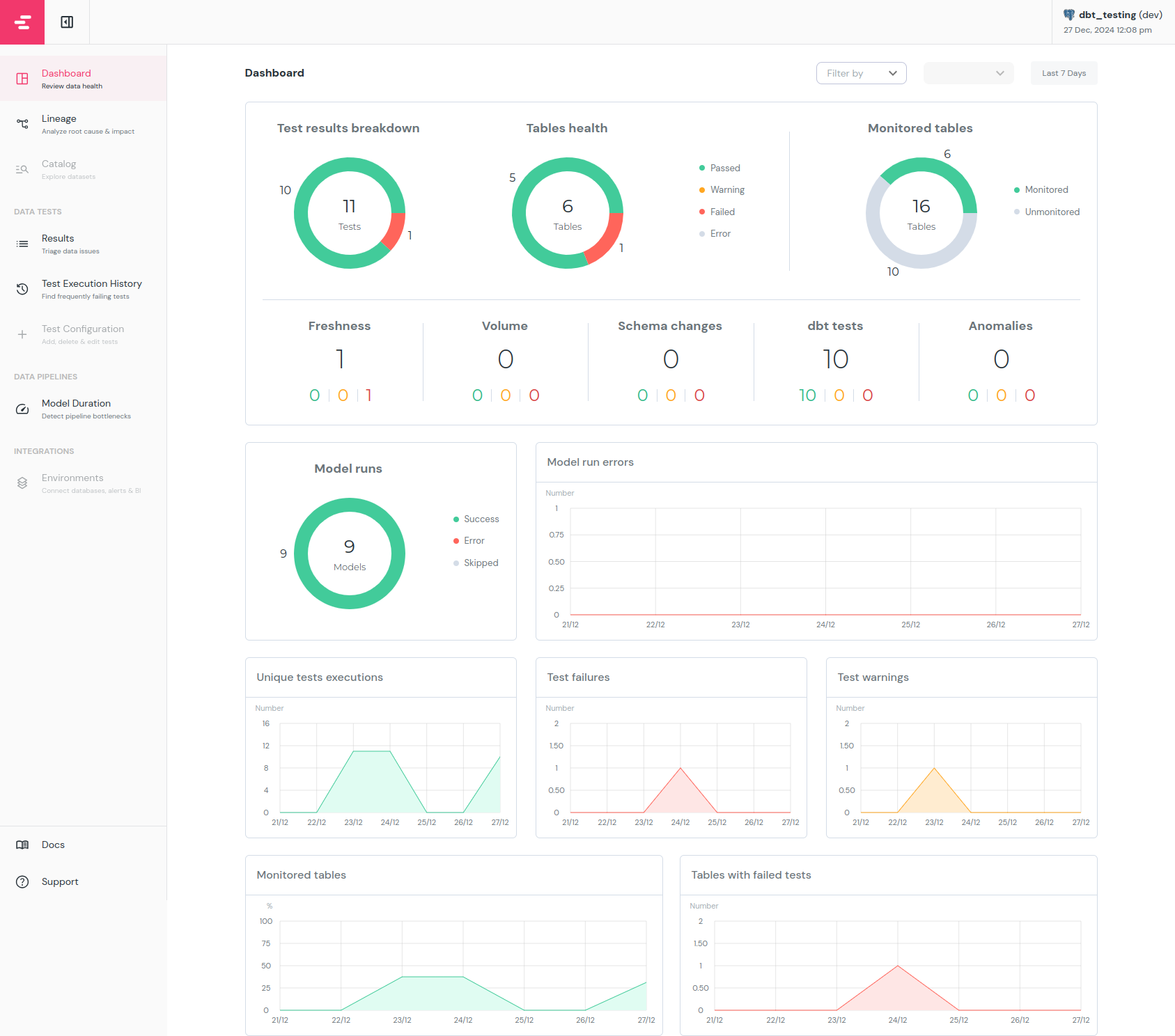1175x1036 pixels.
Task: Click dbt tests total count 10
Action: (835, 359)
